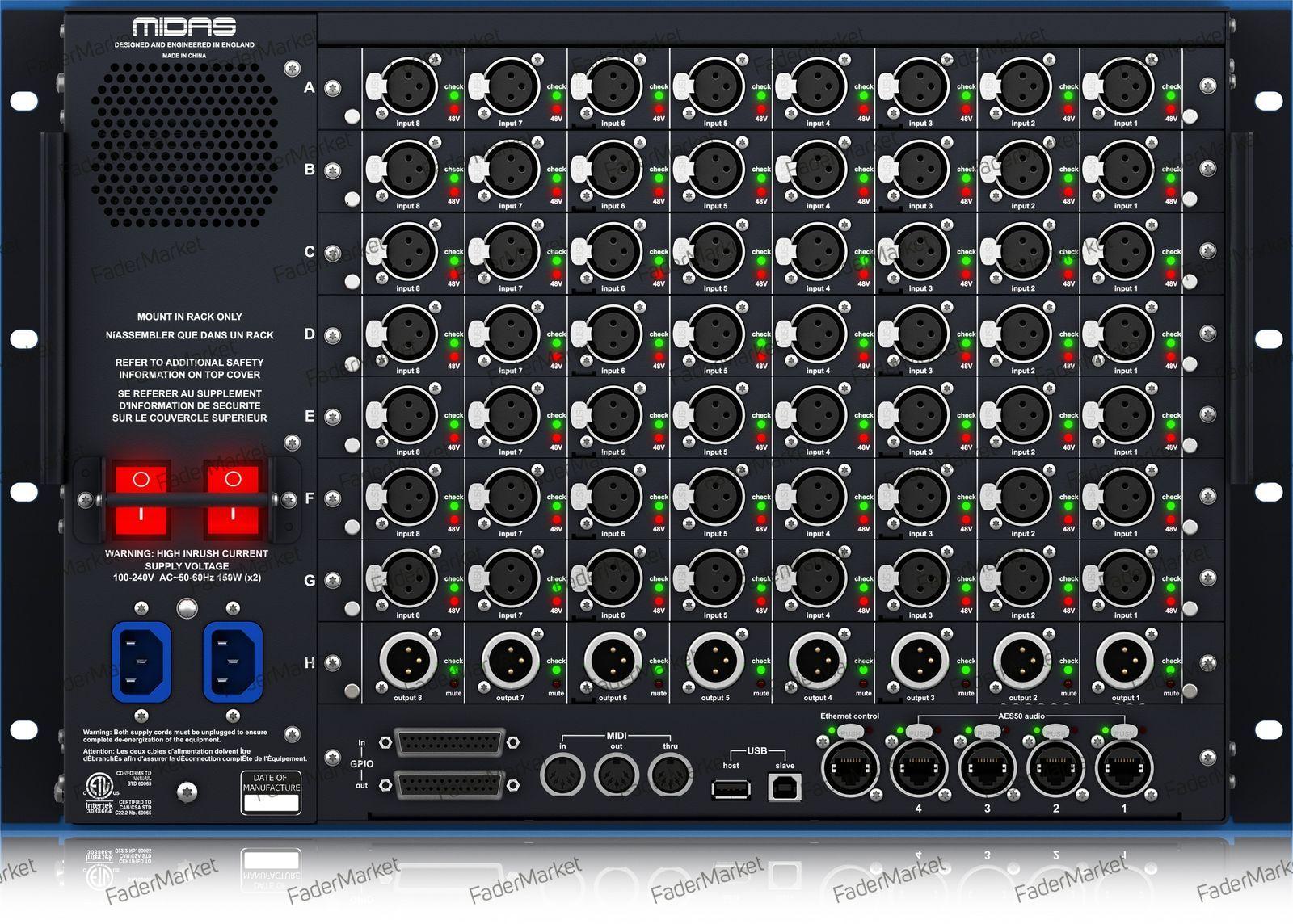
Task: Click the 'MIDI' heading label
Action: (617, 736)
